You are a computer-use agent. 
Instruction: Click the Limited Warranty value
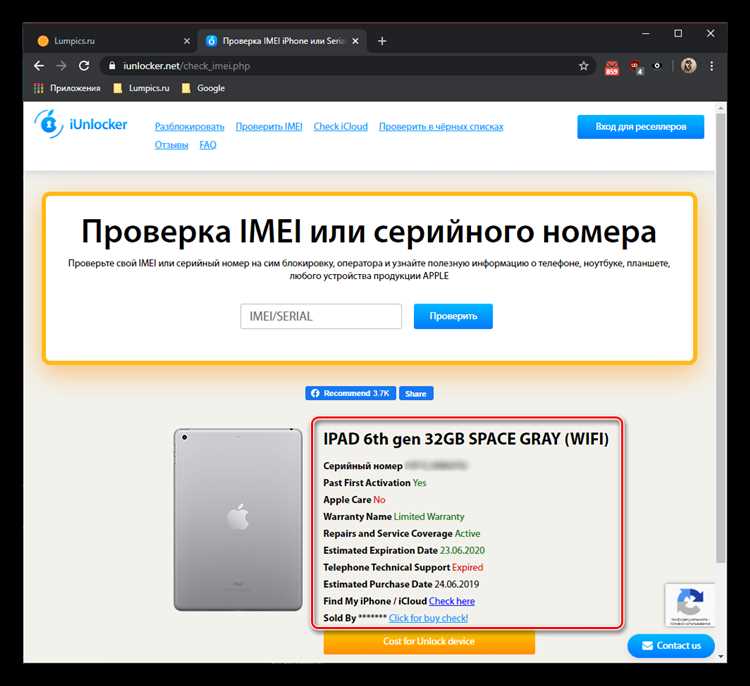click(429, 517)
